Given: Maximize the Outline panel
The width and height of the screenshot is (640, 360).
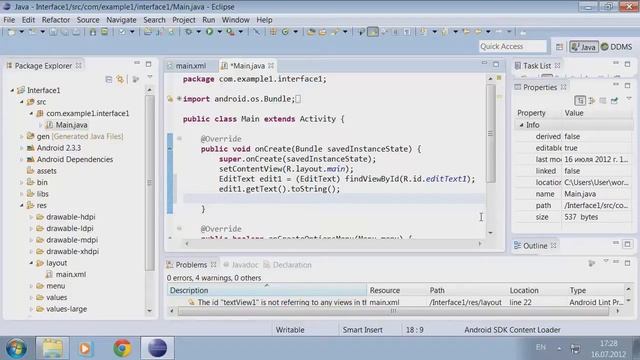Looking at the screenshot, I should click(x=627, y=244).
